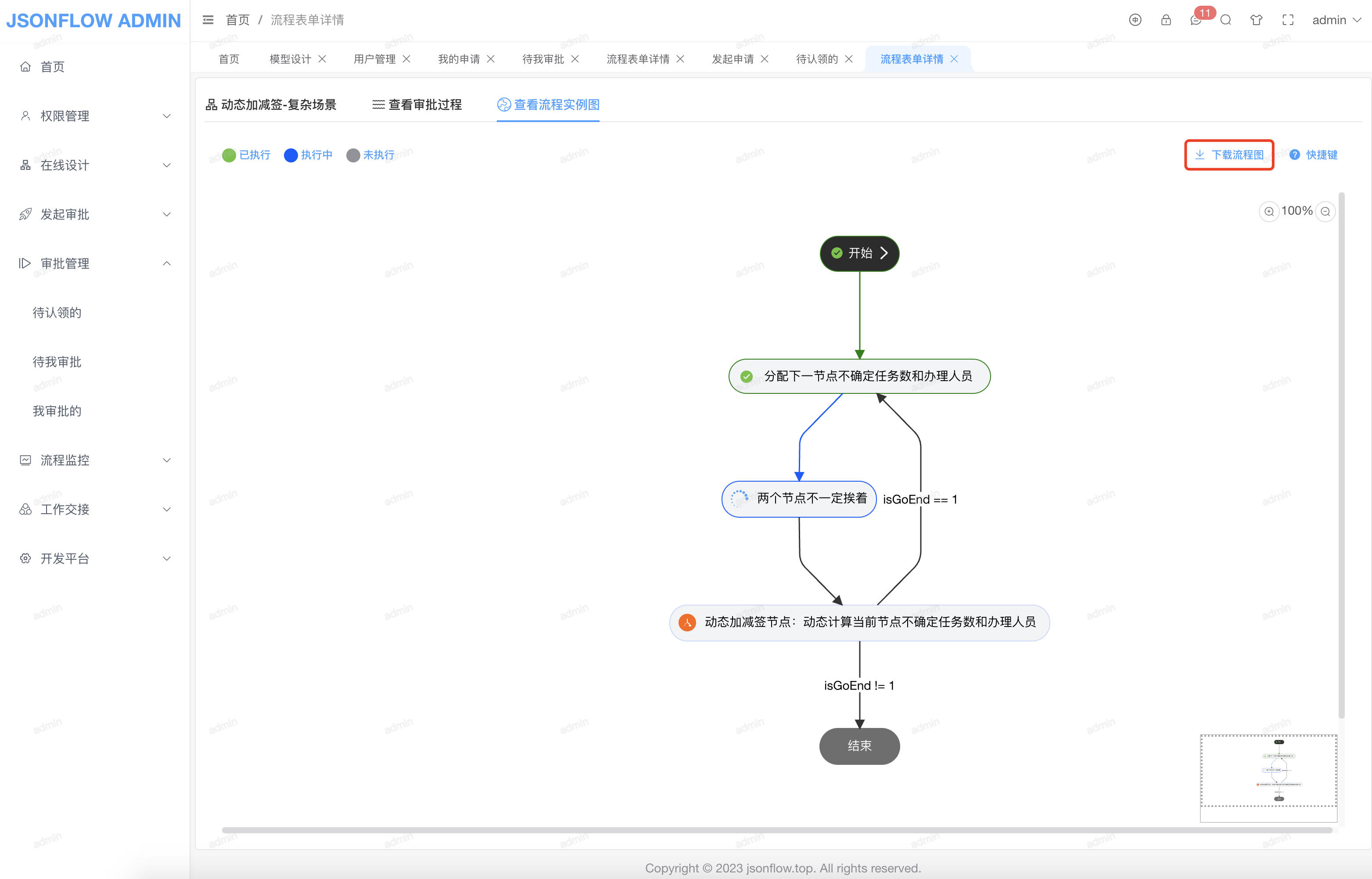Click the zoom in magnifier icon
This screenshot has height=879, width=1372.
click(1269, 211)
